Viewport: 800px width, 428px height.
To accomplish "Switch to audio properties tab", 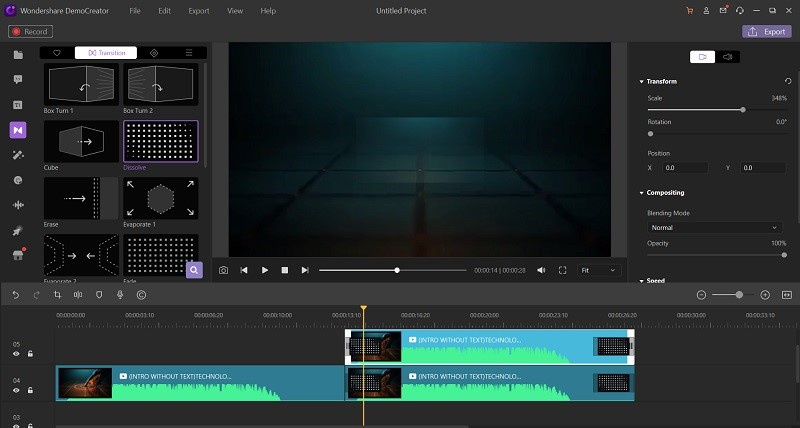I will (728, 57).
